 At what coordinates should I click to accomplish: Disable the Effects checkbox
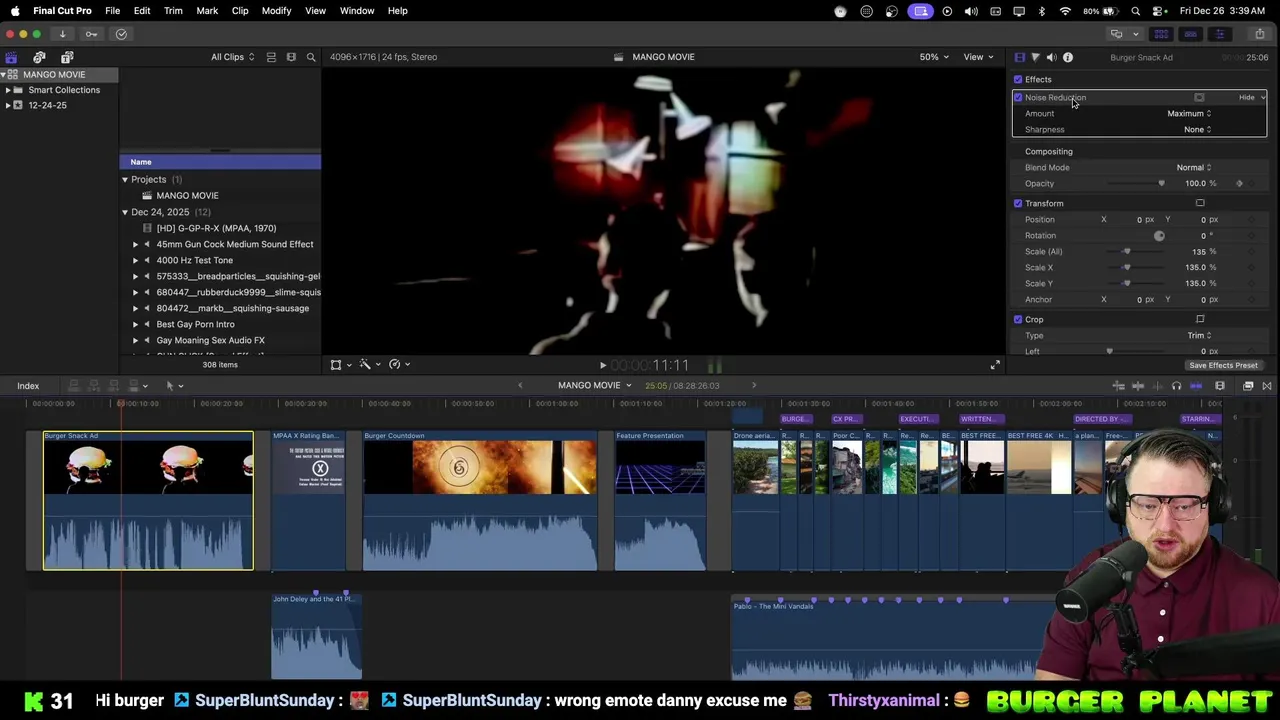tap(1018, 79)
